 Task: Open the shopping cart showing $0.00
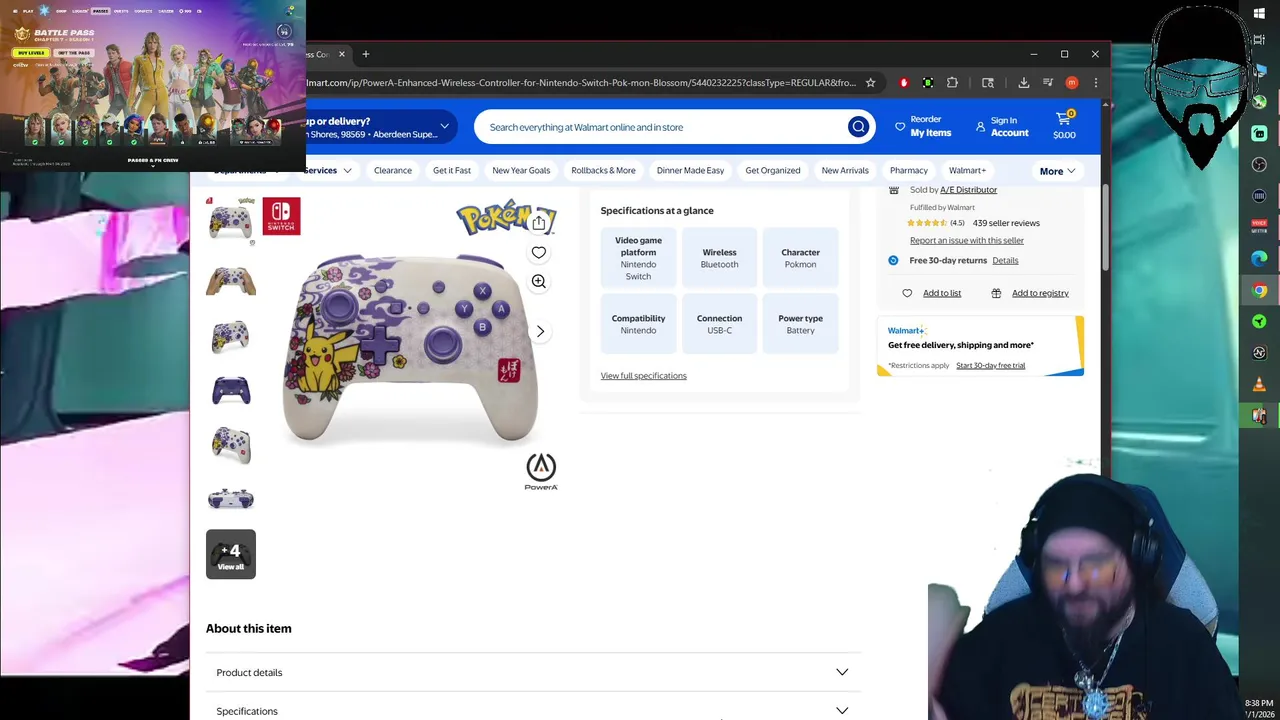tap(1064, 126)
